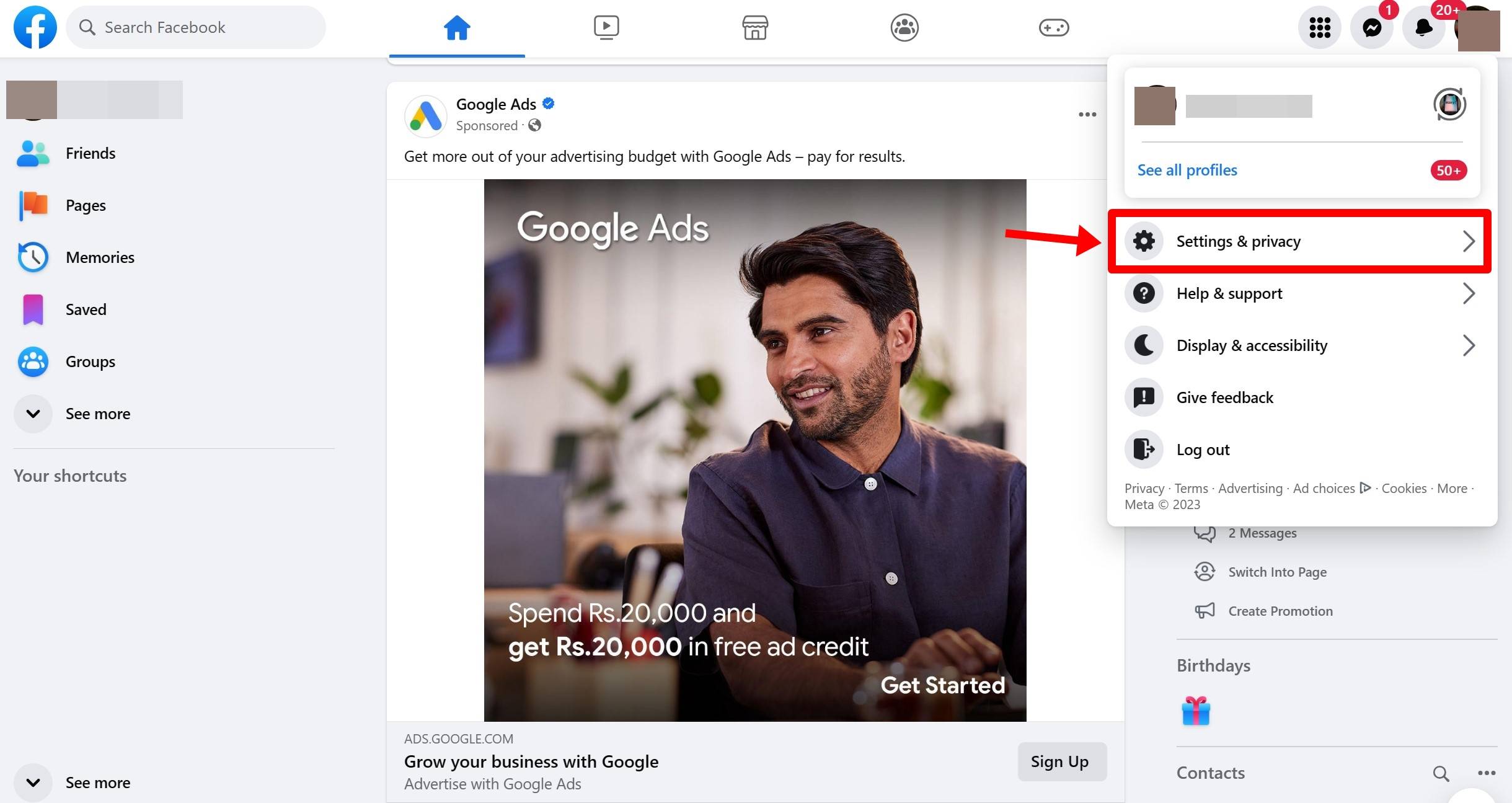Search contacts with the magnifier icon
Screen dimensions: 1512x803
click(x=1441, y=773)
